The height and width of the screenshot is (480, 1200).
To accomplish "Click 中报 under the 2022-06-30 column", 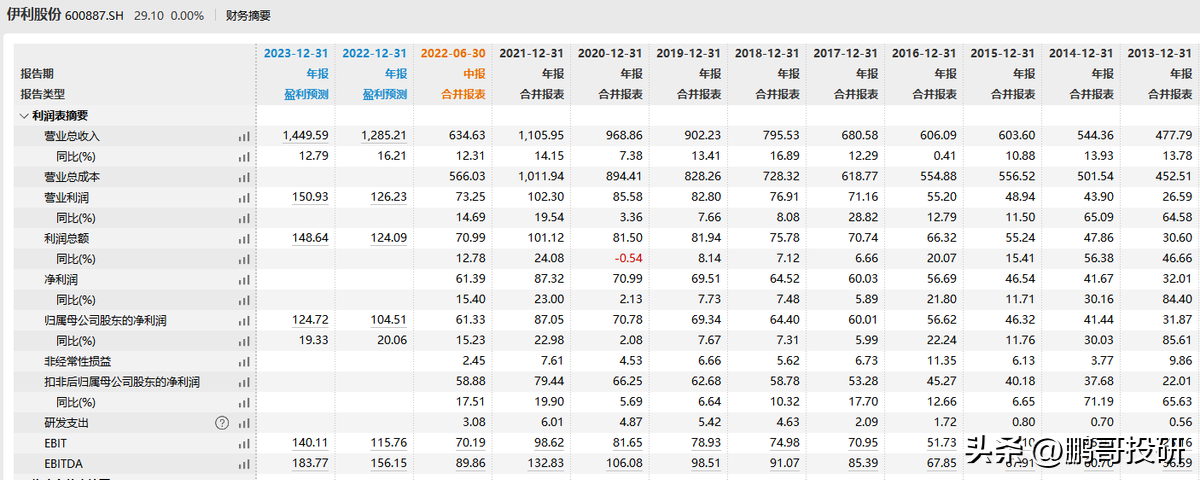I will click(x=475, y=74).
